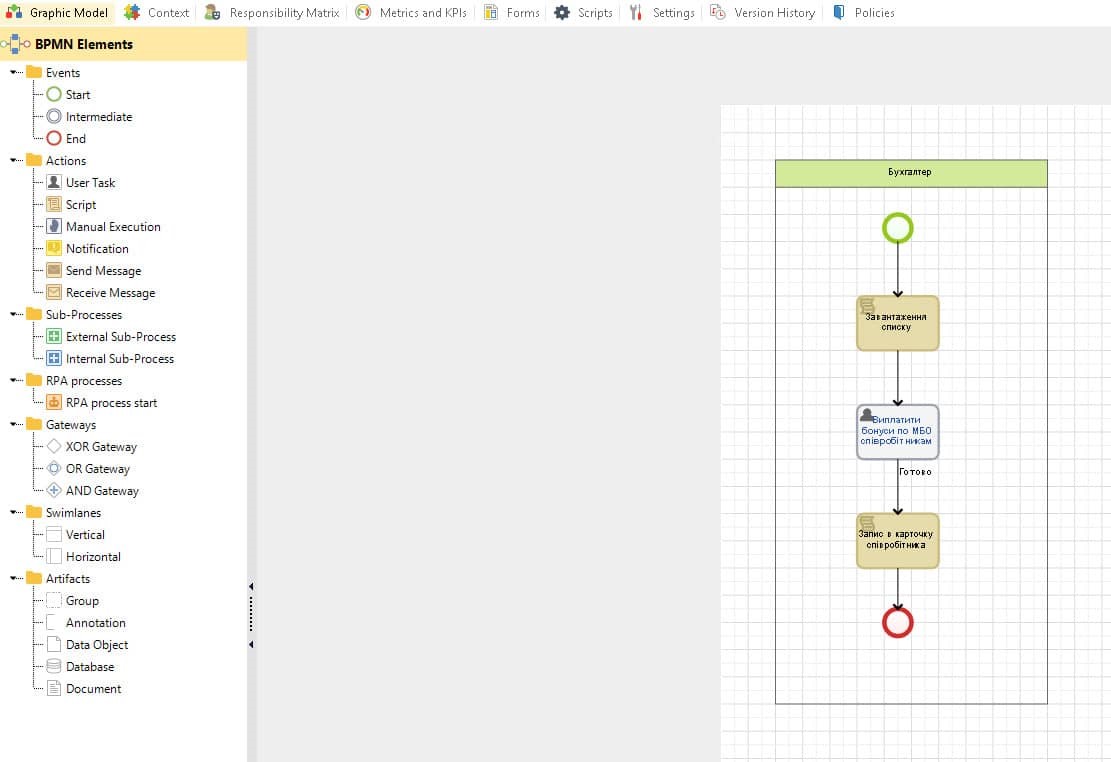Click the XOR Gateway diamond icon

pyautogui.click(x=54, y=447)
